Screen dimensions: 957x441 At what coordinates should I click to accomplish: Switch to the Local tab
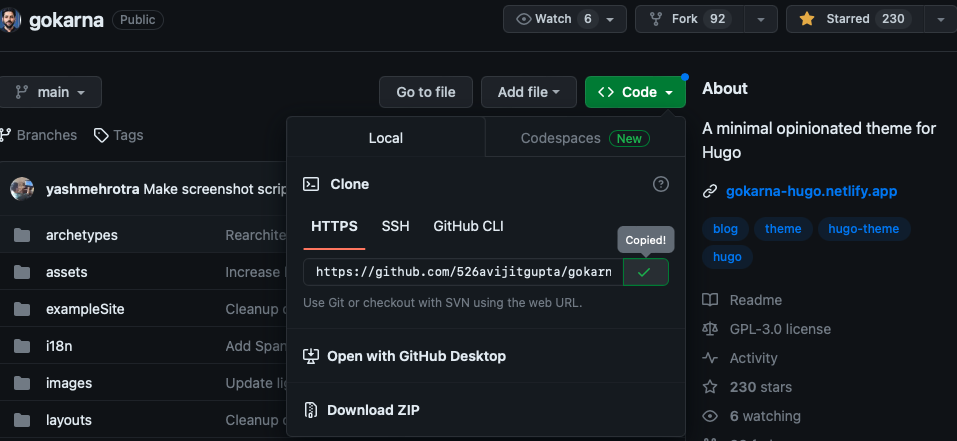tap(386, 138)
